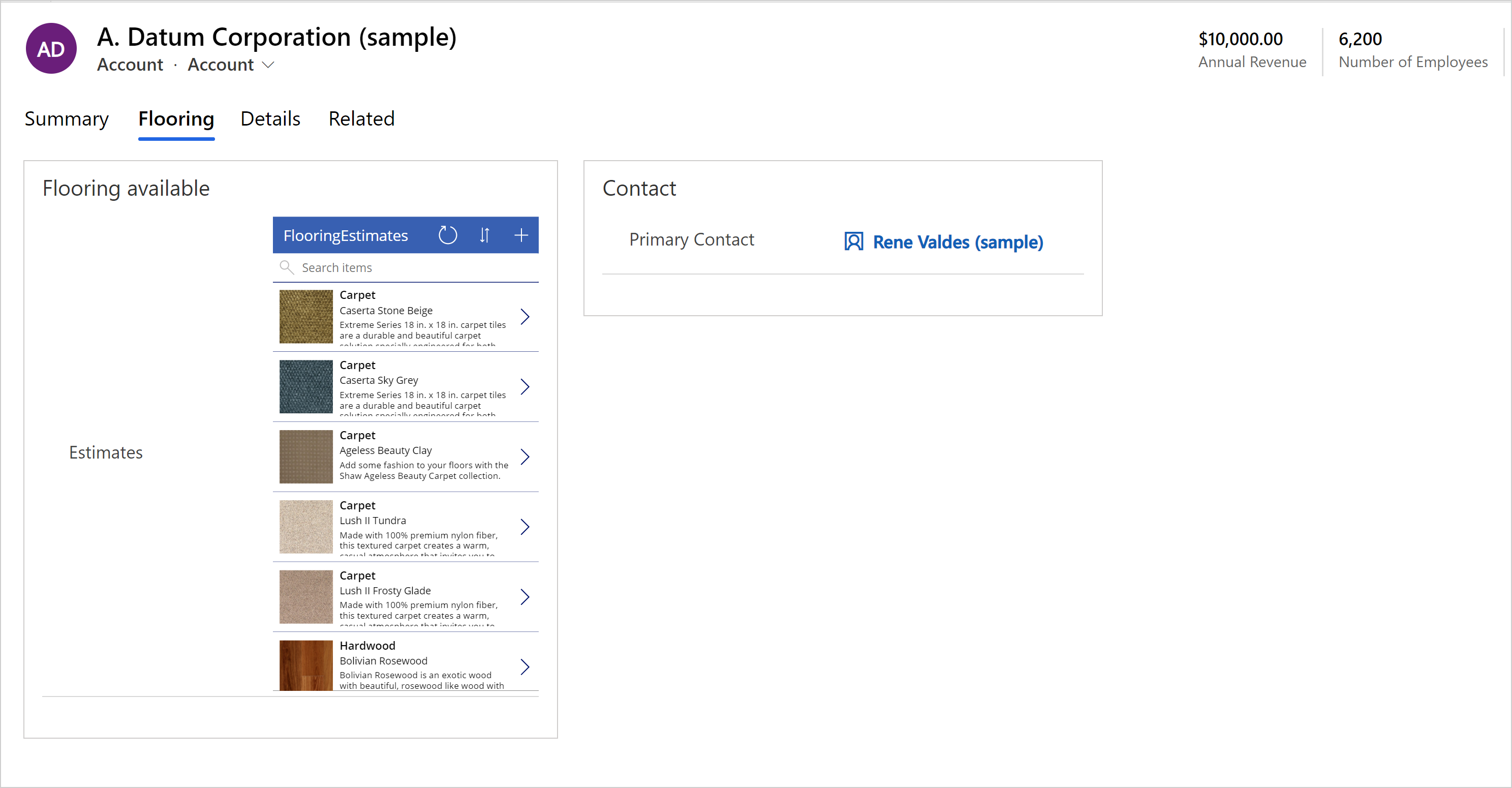Image resolution: width=1512 pixels, height=788 pixels.
Task: Click the refresh icon on FlooringEstimates
Action: (448, 234)
